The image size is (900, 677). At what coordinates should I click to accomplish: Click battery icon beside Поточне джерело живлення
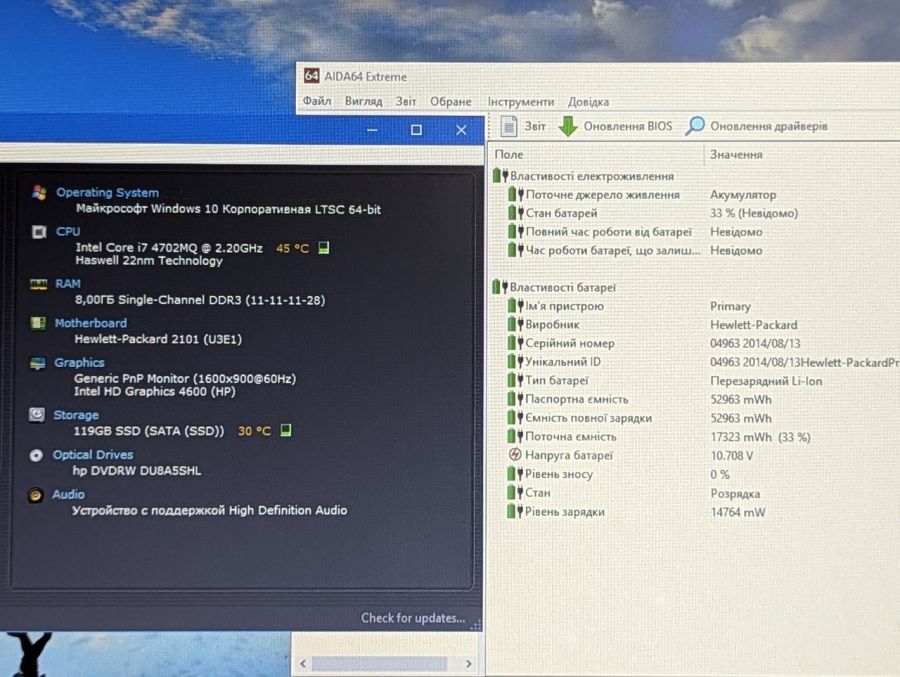(515, 195)
